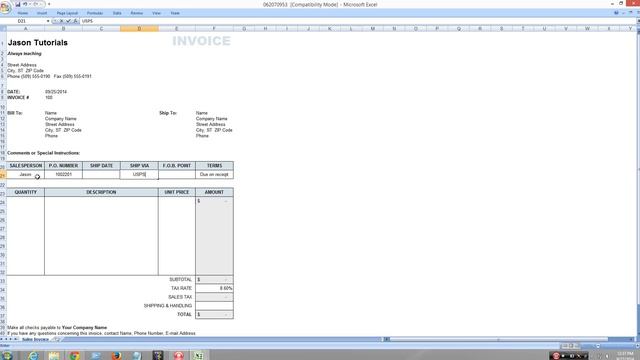This screenshot has height=360, width=640.
Task: Click the Insert Worksheet tab icon
Action: (56, 340)
